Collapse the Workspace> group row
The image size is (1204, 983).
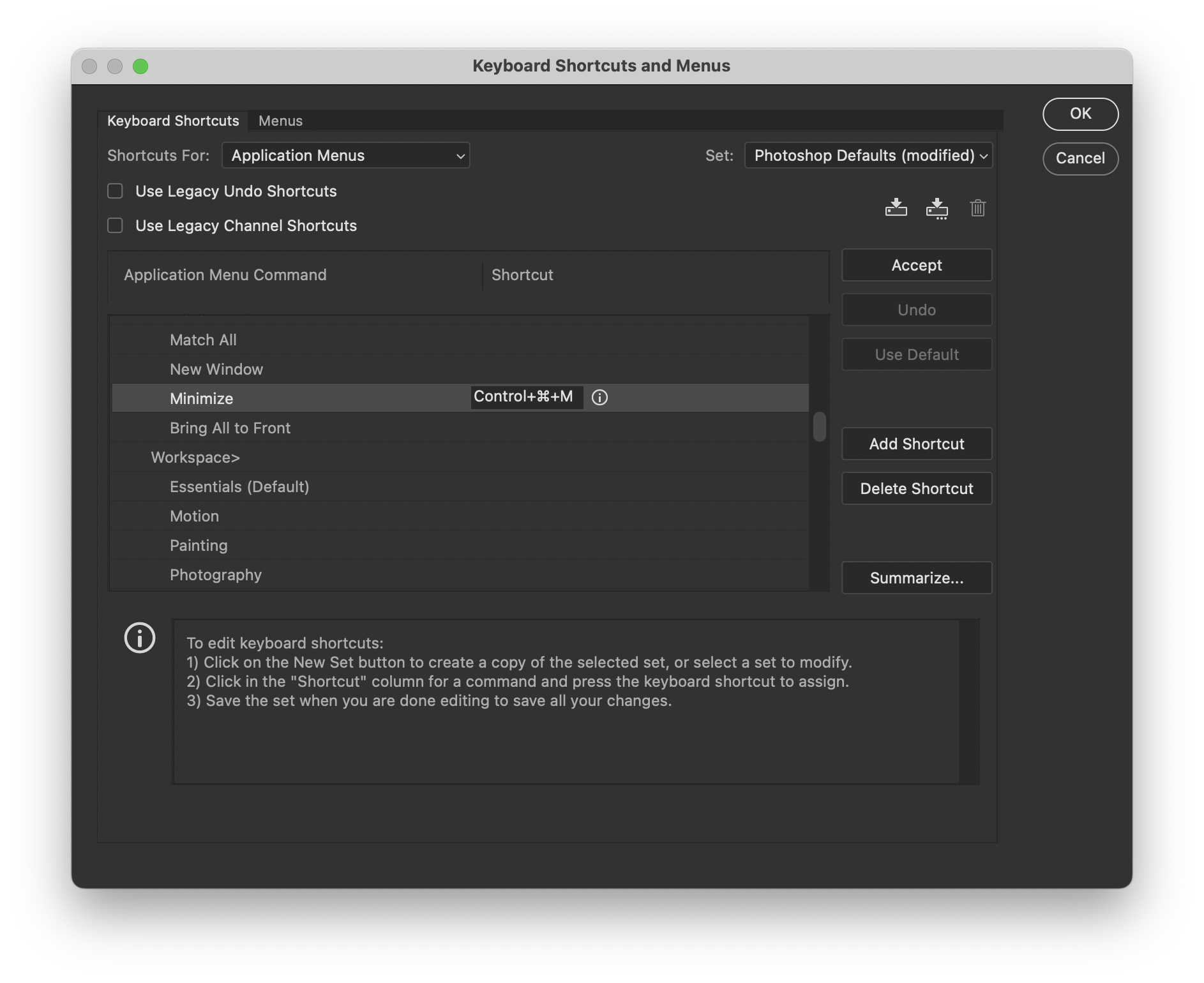coord(459,458)
